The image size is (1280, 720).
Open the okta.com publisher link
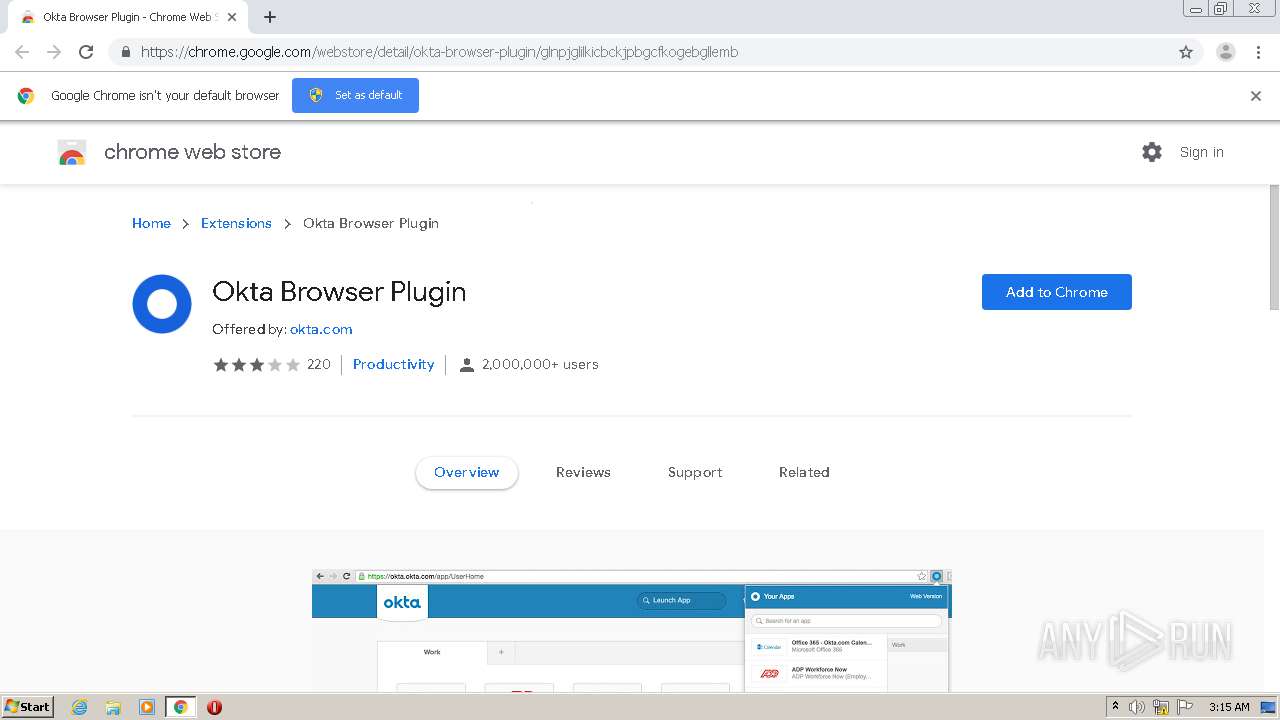(x=321, y=329)
